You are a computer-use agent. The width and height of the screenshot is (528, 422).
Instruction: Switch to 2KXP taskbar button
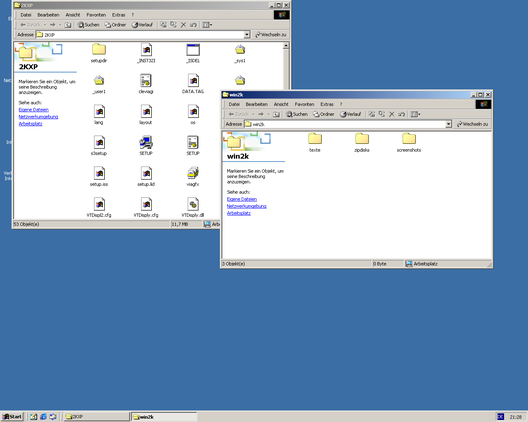96,417
